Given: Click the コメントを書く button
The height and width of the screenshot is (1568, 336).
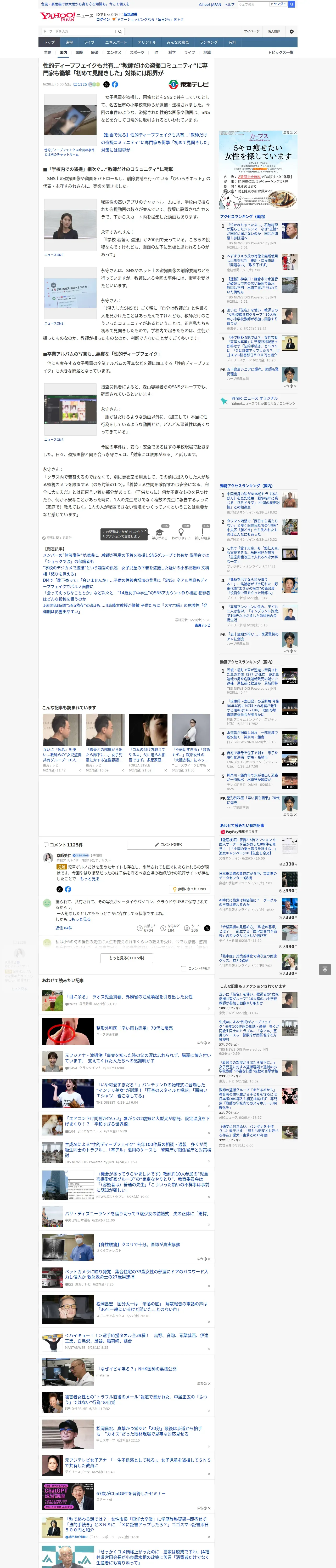Looking at the screenshot, I should 169,844.
